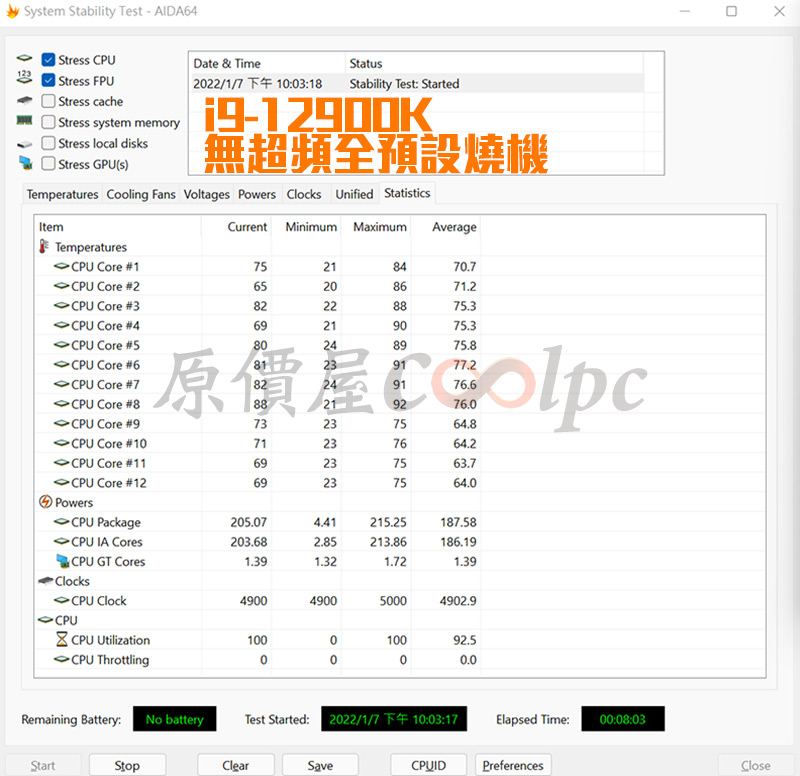This screenshot has width=800, height=776.
Task: Click the Clear button
Action: click(235, 765)
